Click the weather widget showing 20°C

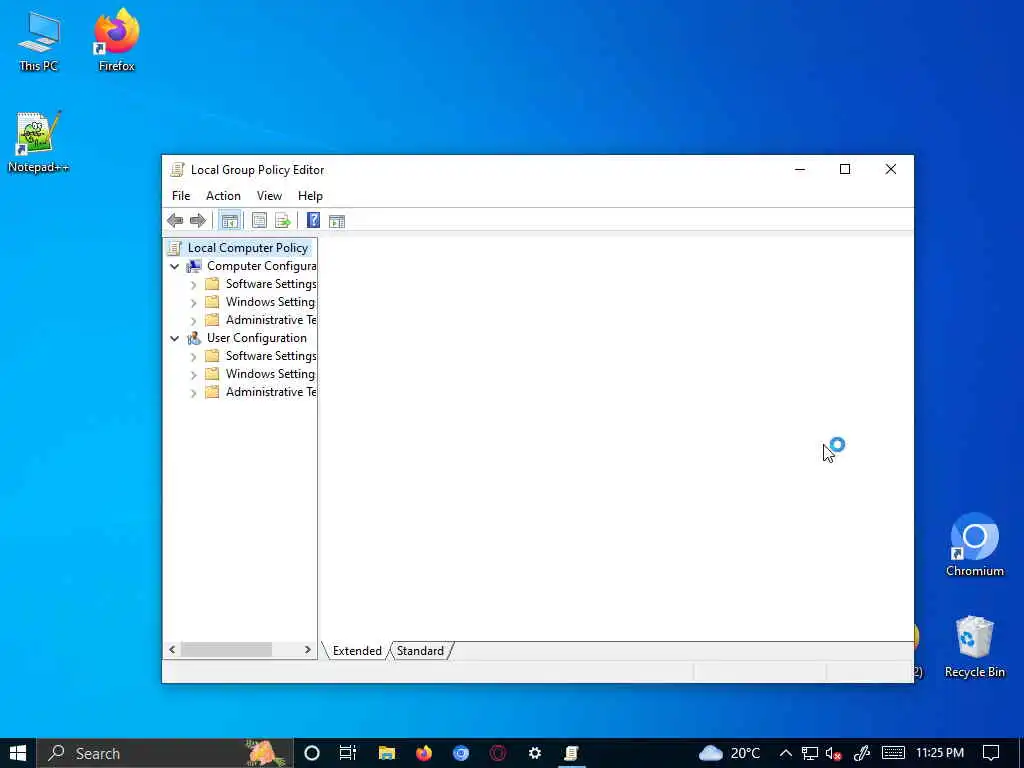click(x=729, y=753)
